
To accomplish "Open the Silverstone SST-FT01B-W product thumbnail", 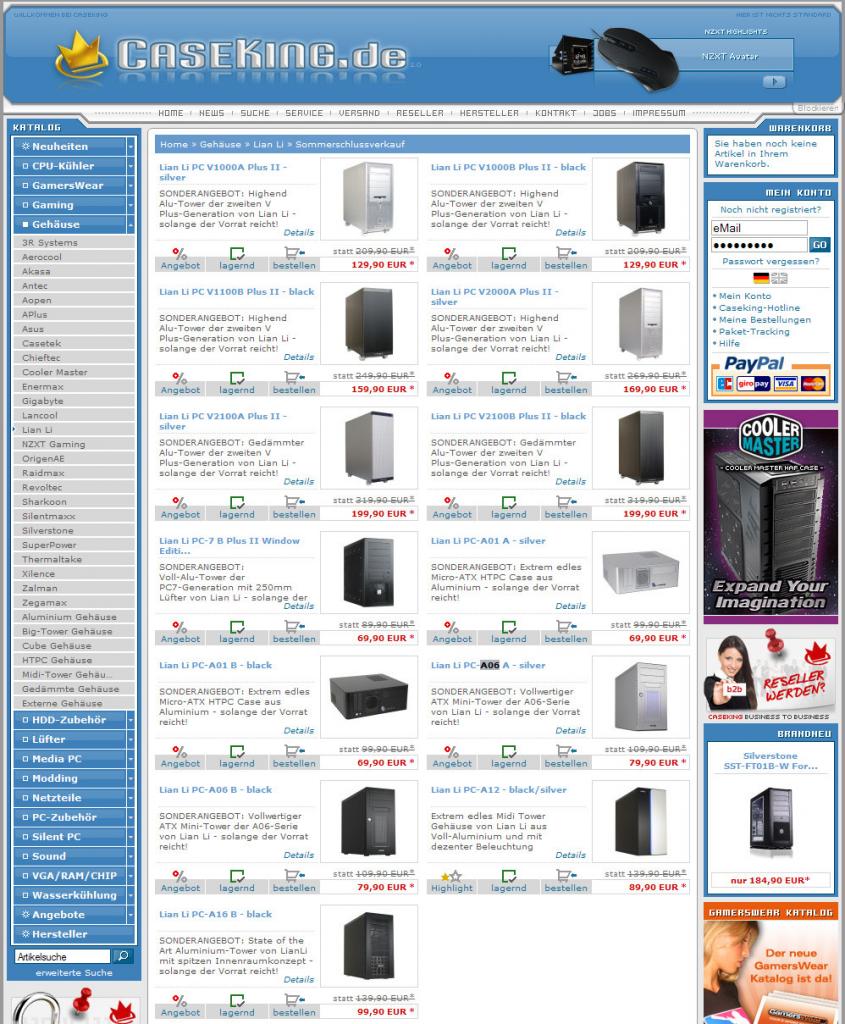I will [771, 822].
